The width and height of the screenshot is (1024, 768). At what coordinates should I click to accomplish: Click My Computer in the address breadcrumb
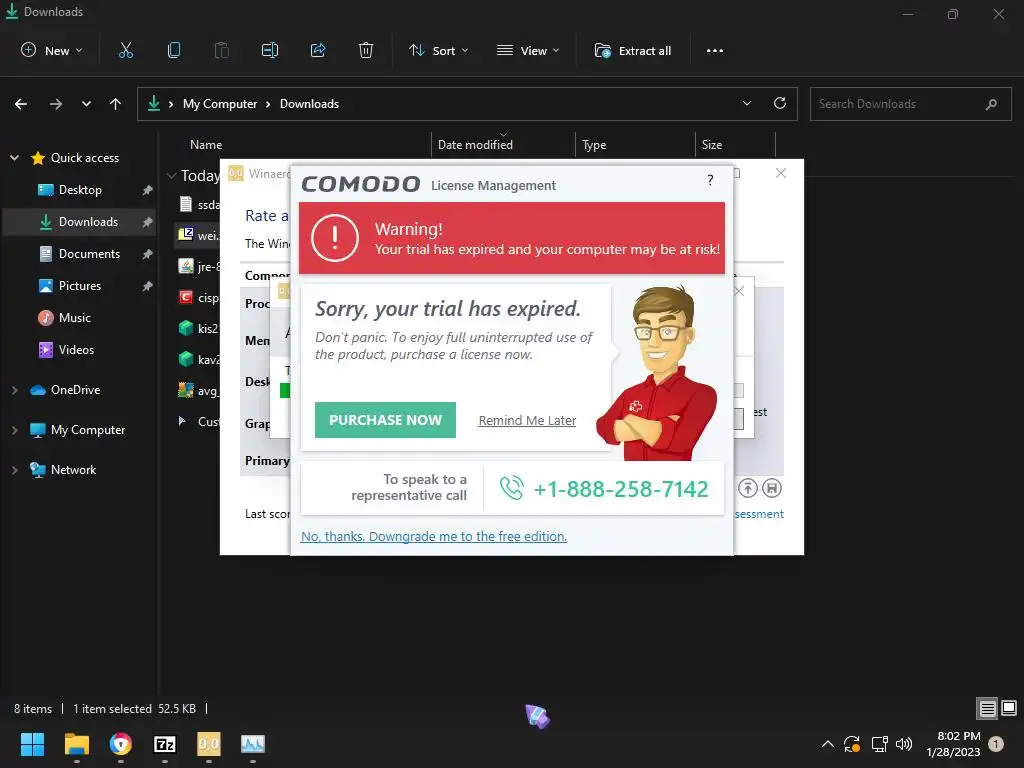[219, 104]
